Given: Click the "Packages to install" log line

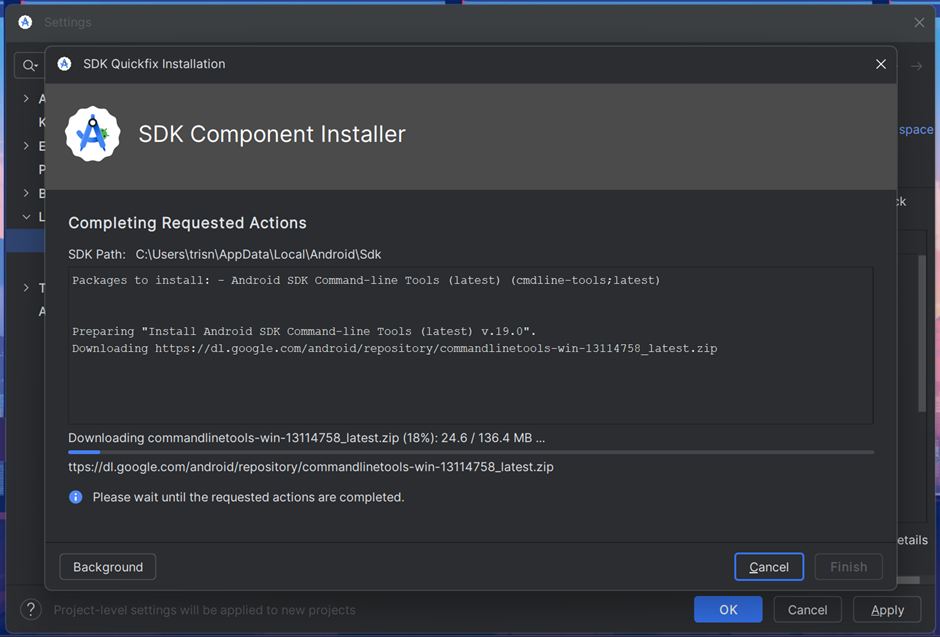Looking at the screenshot, I should tap(366, 280).
